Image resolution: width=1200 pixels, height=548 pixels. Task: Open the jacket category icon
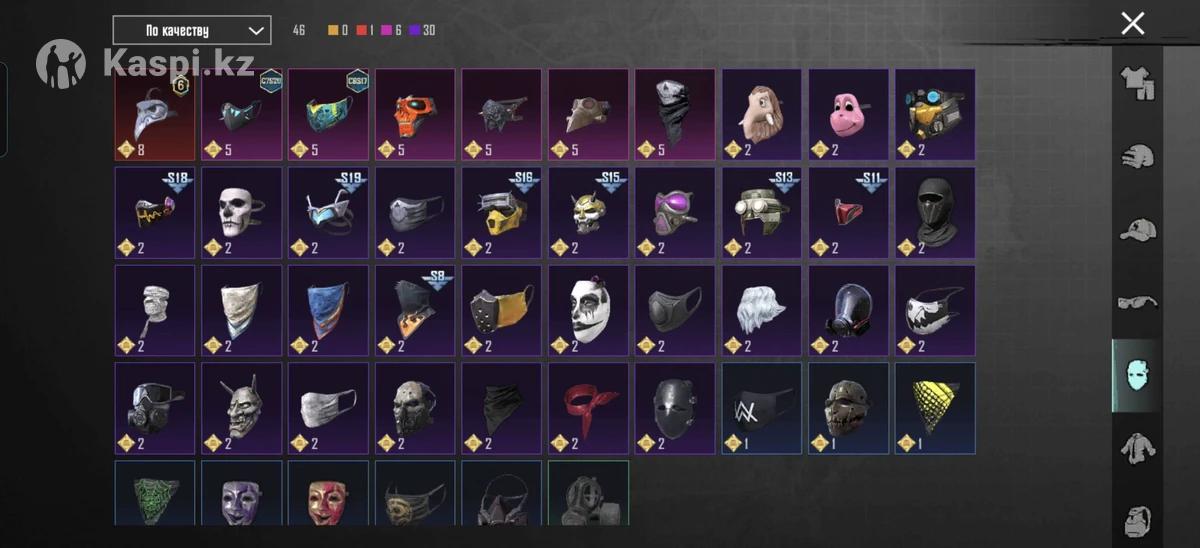[x=1136, y=448]
